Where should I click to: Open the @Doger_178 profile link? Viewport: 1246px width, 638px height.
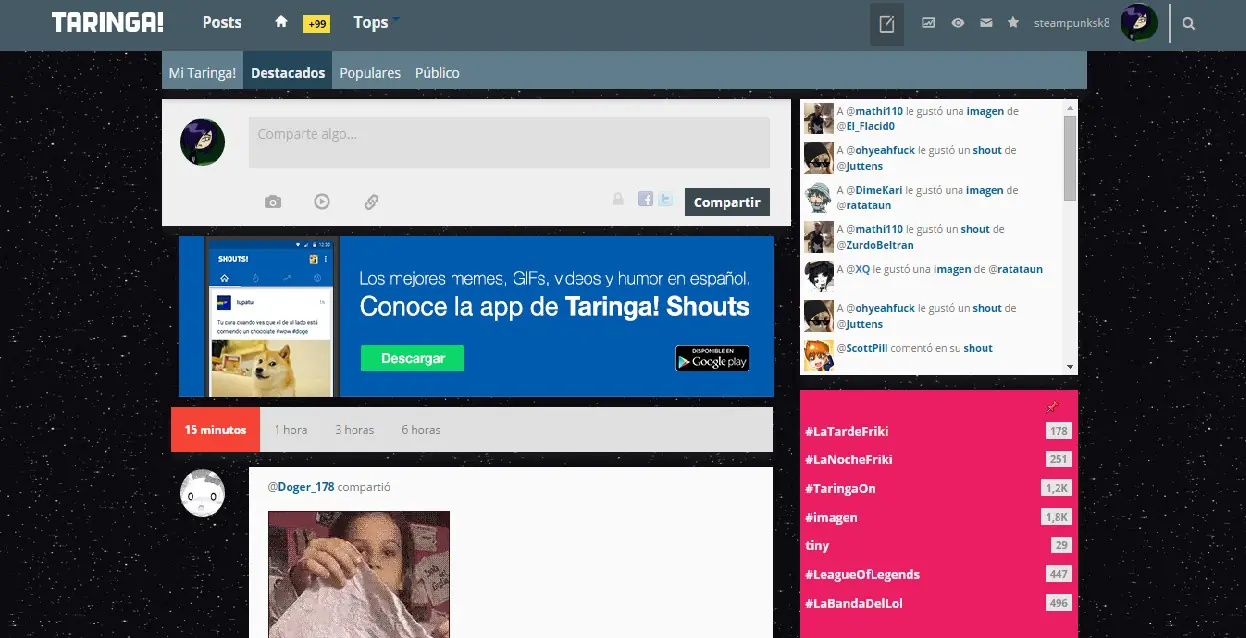[301, 487]
